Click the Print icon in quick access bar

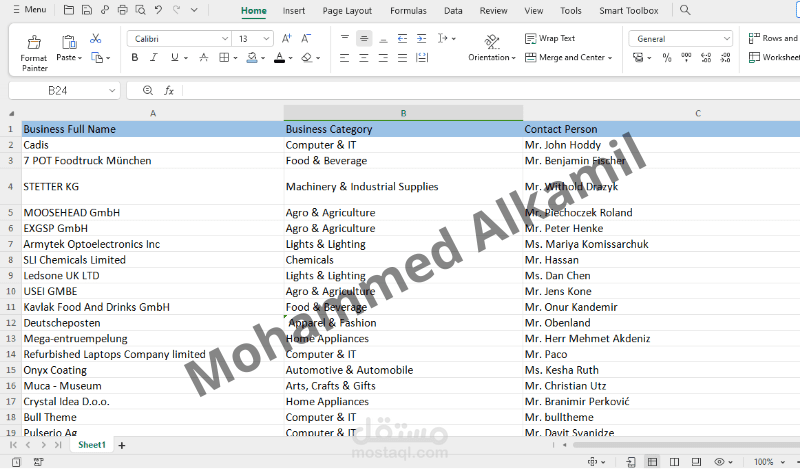pyautogui.click(x=122, y=10)
